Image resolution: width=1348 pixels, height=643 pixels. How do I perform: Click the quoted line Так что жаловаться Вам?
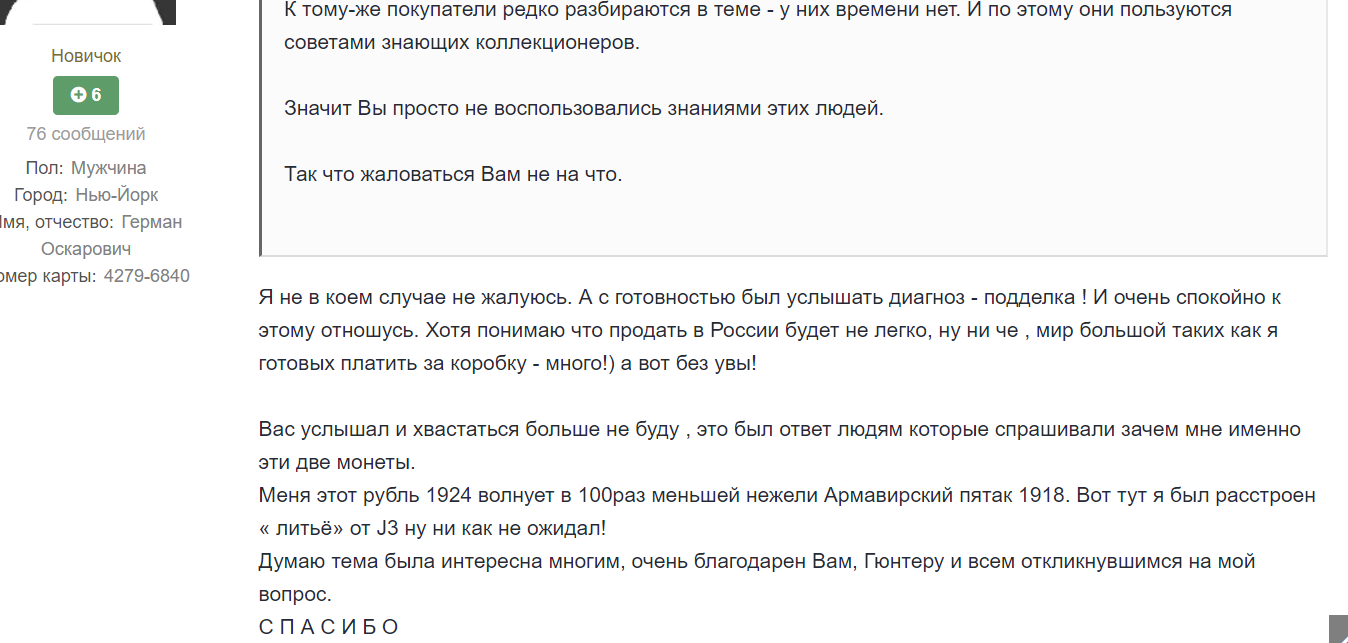pyautogui.click(x=453, y=175)
